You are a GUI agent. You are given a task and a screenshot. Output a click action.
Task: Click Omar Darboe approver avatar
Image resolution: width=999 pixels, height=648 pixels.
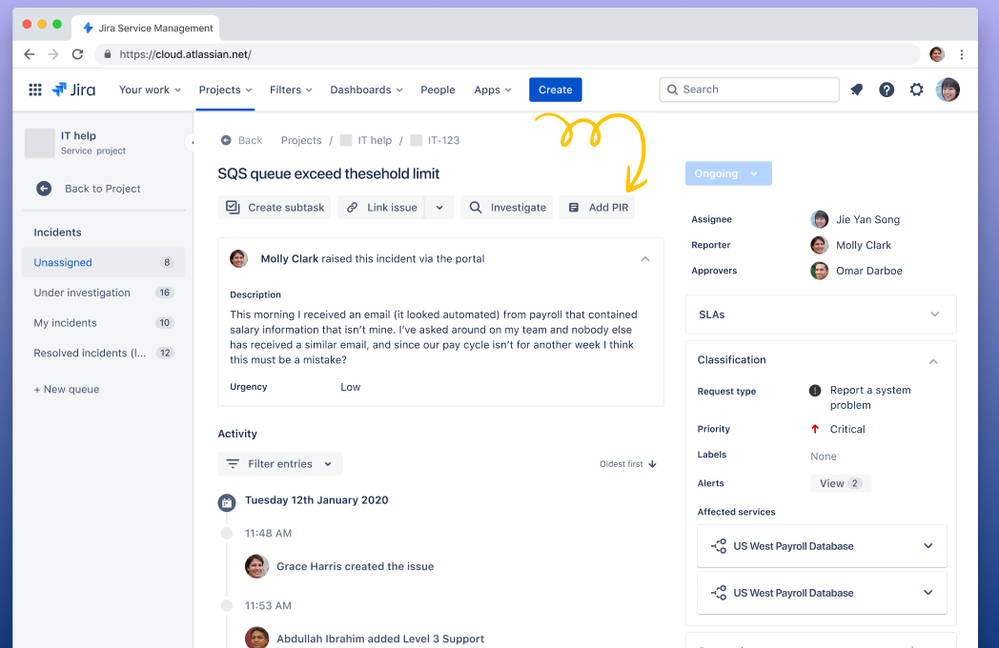819,271
